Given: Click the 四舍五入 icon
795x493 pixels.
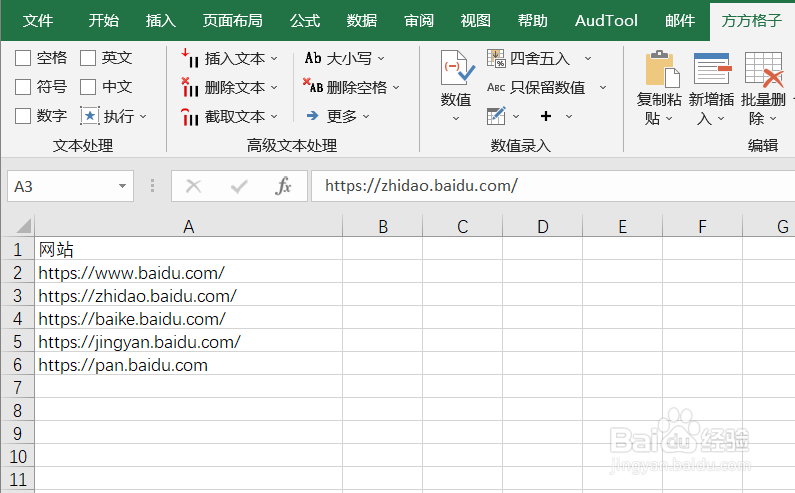Looking at the screenshot, I should point(496,58).
